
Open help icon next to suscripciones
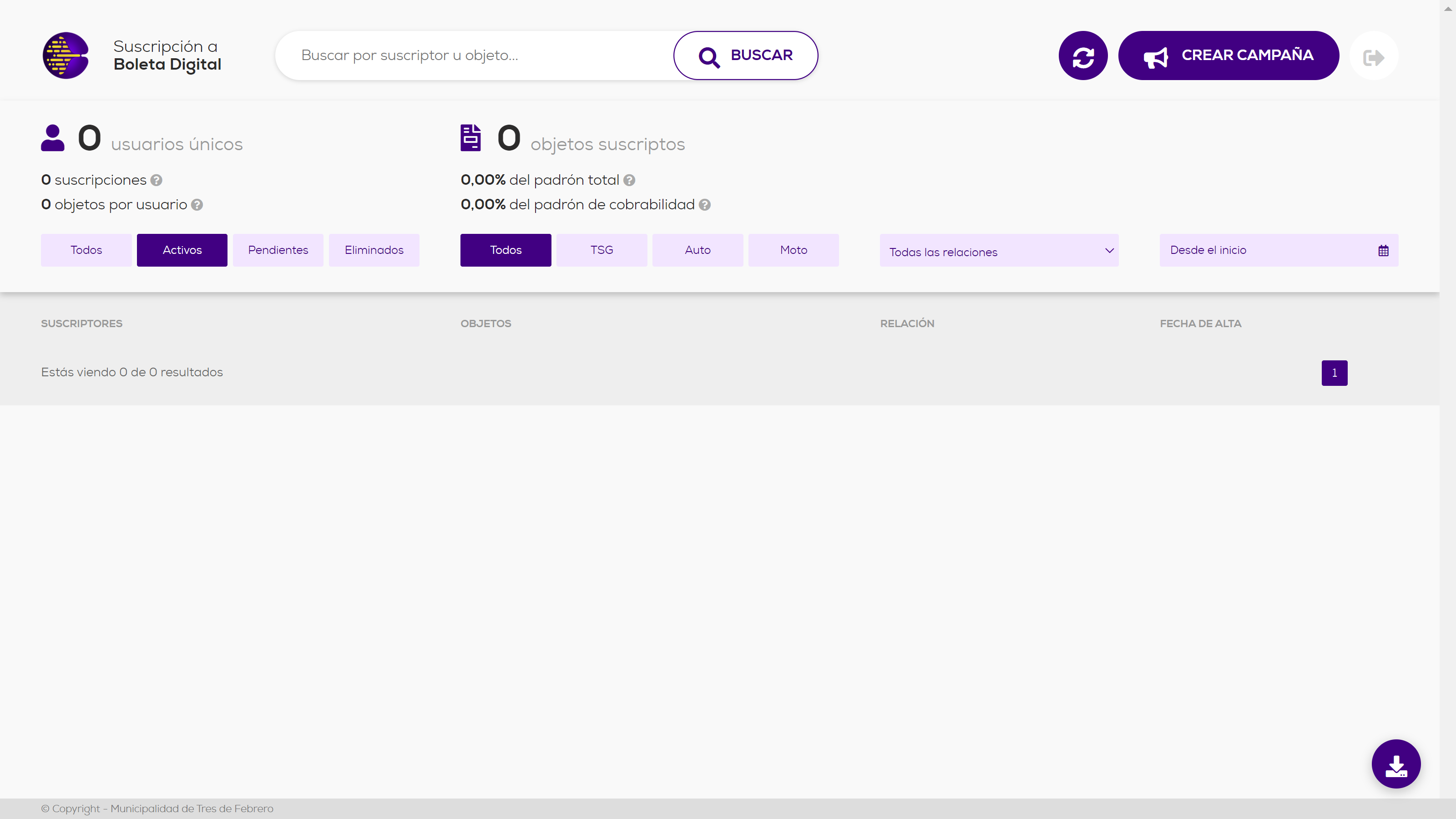pos(157,180)
